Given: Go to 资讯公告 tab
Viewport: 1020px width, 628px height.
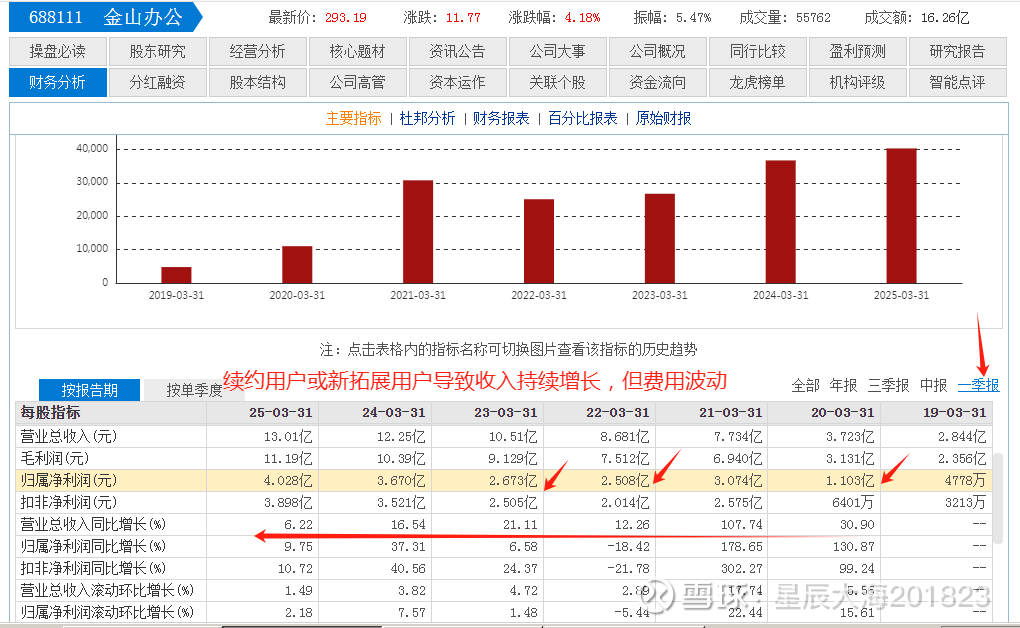Looking at the screenshot, I should click(457, 51).
